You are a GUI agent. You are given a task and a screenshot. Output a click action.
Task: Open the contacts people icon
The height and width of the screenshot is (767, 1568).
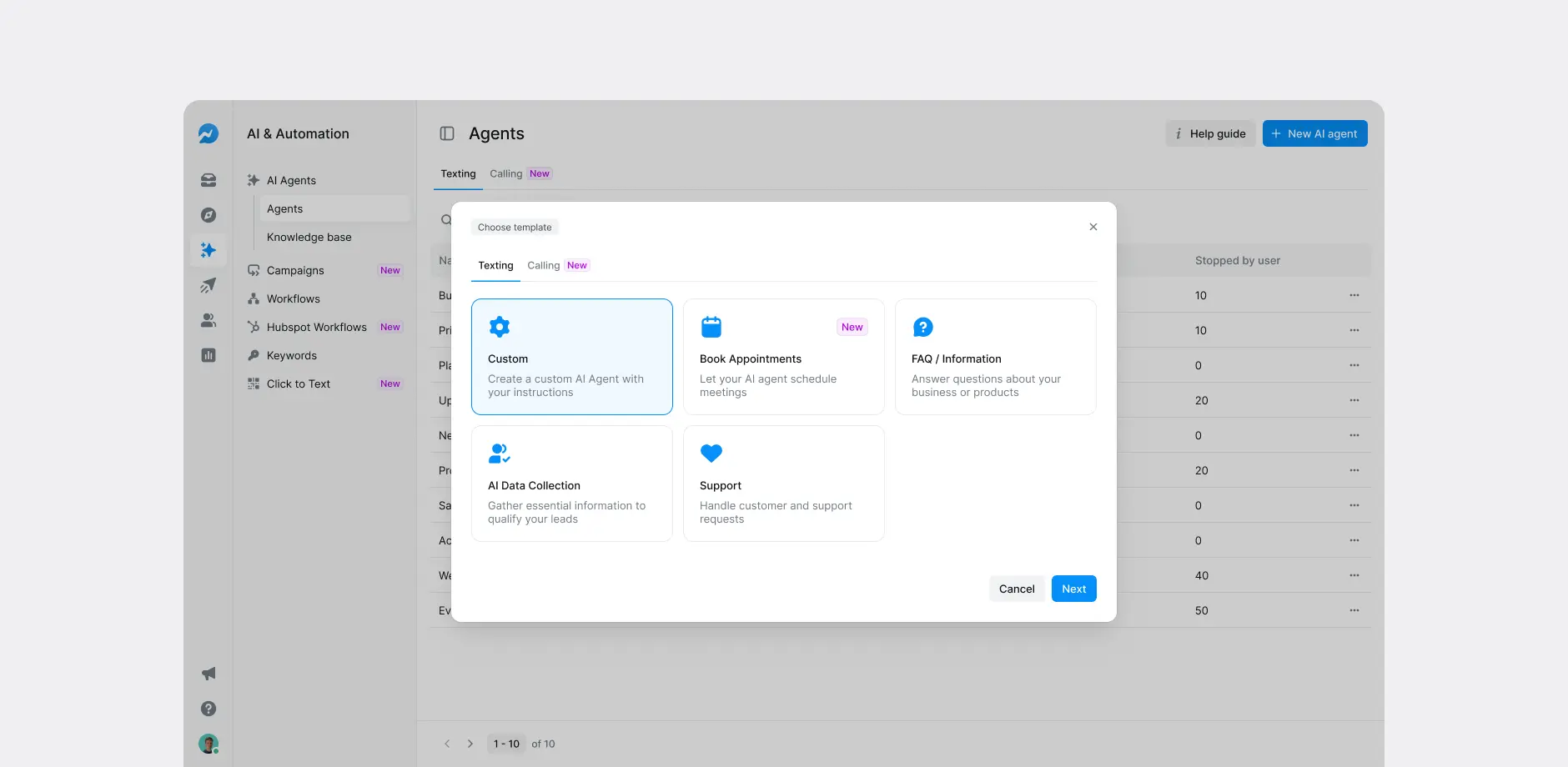(209, 320)
